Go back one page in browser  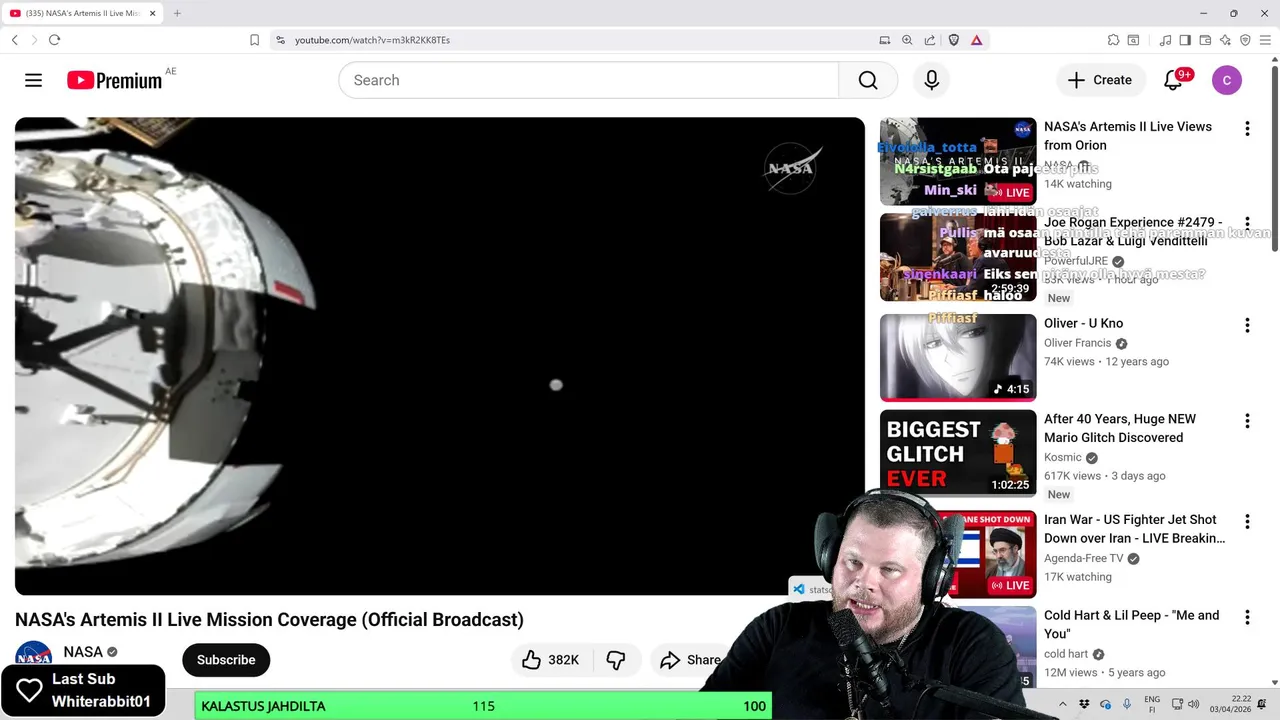tap(15, 40)
